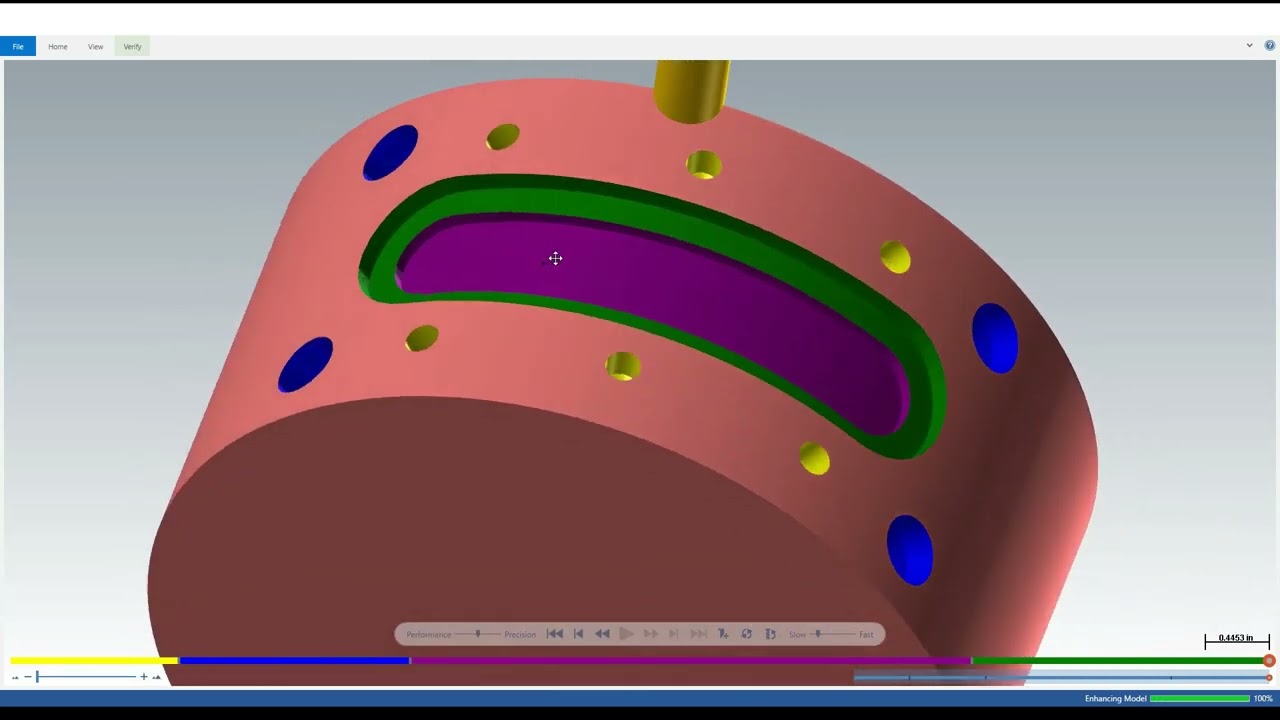The height and width of the screenshot is (720, 1280).
Task: Click the tool-with-plus icon in playback bar
Action: [x=723, y=634]
